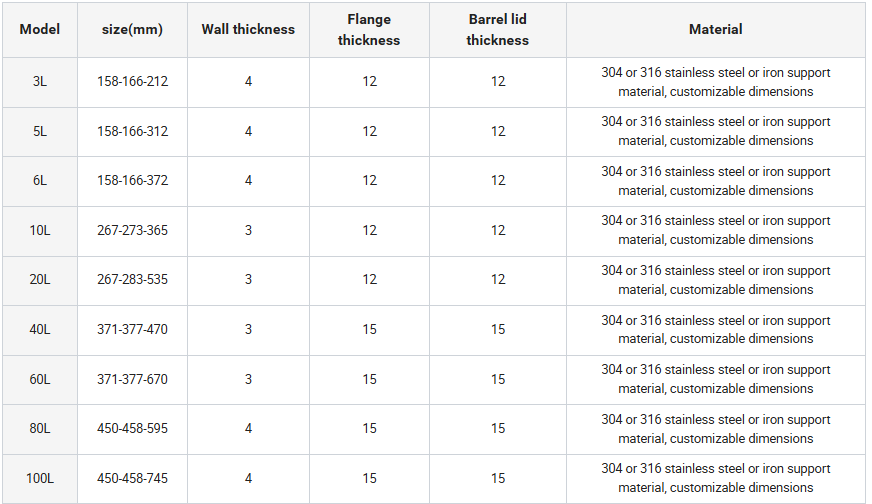This screenshot has height=504, width=872.
Task: Select size value 371-377-470
Action: (x=132, y=329)
